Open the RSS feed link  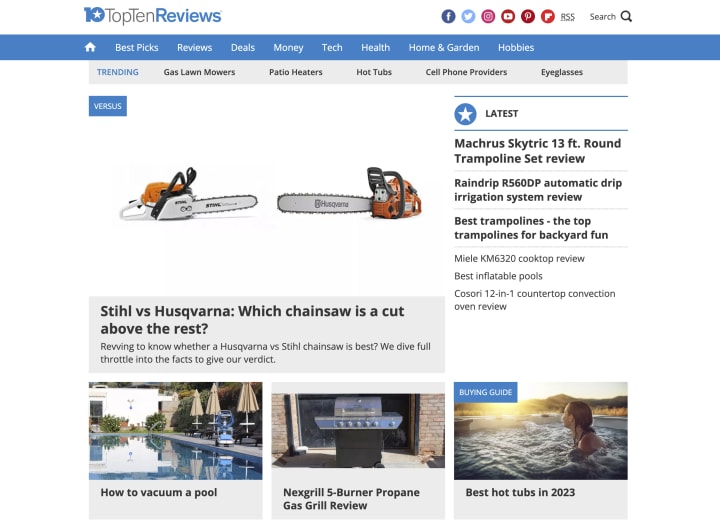568,17
